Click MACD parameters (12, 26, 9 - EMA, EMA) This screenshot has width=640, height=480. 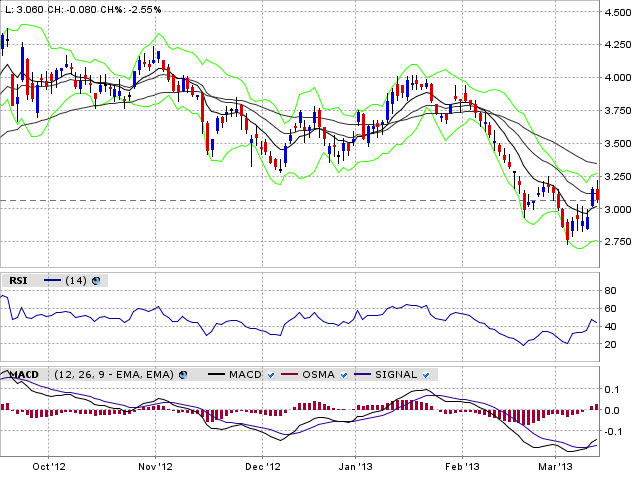tap(114, 375)
